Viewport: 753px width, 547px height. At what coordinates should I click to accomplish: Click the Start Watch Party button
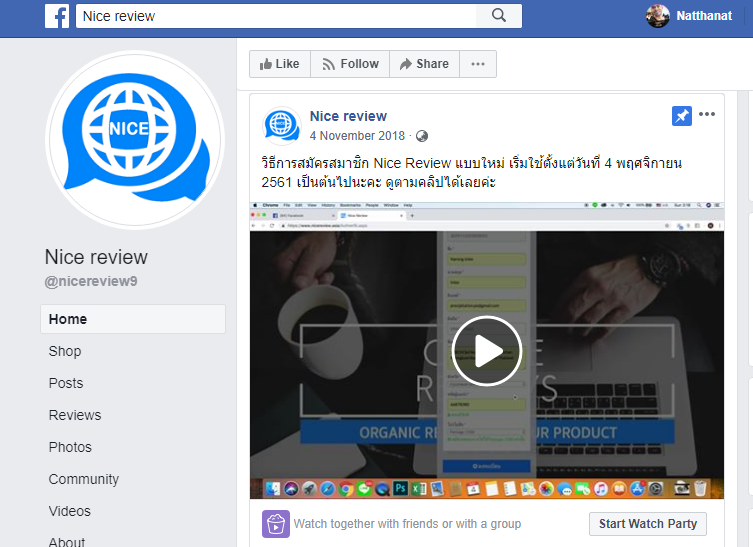648,523
